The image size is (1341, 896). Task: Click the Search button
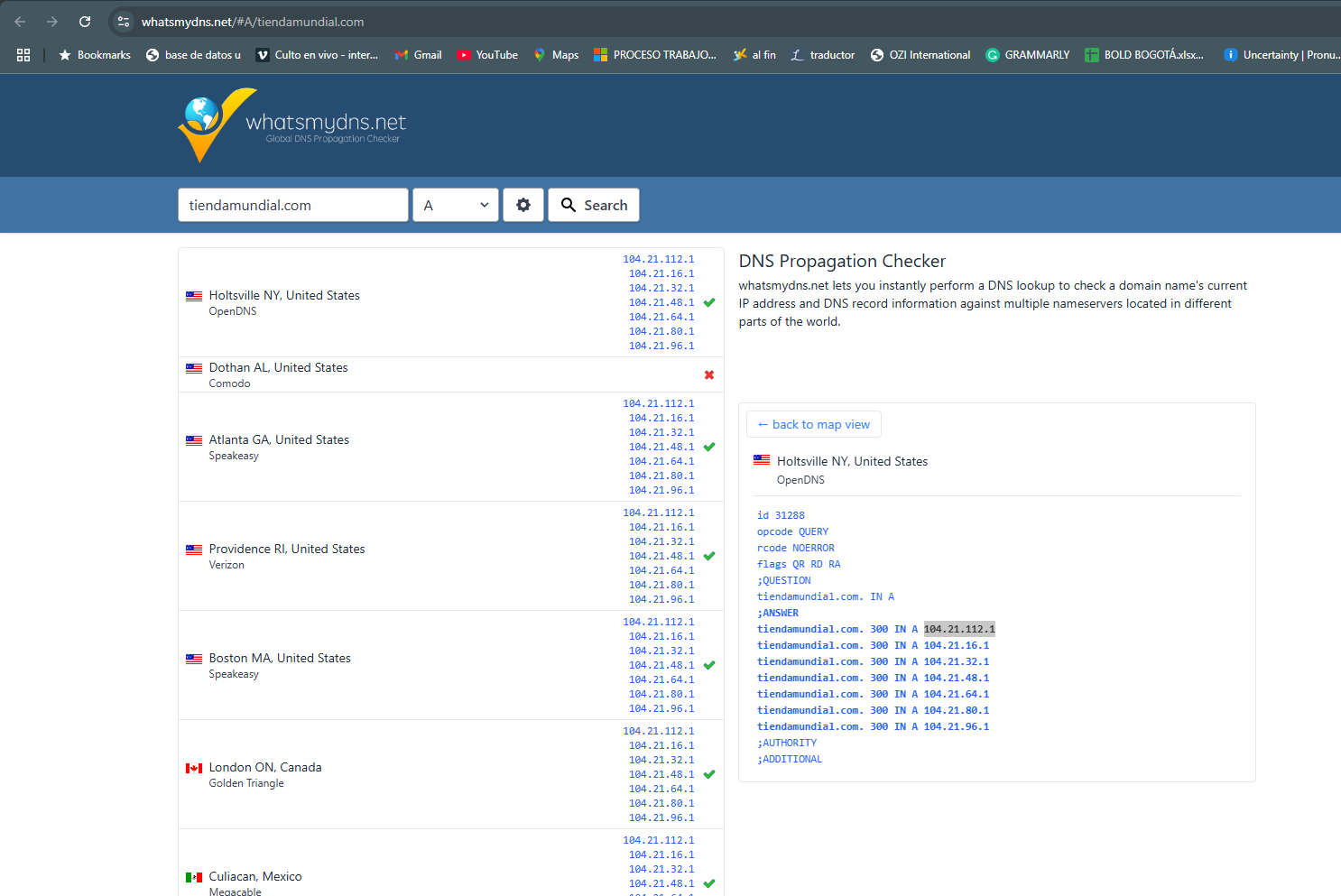tap(594, 205)
